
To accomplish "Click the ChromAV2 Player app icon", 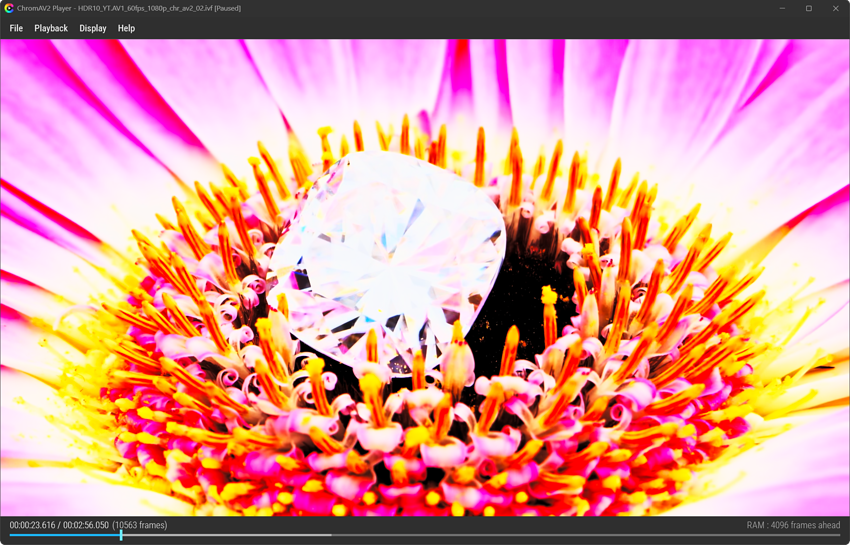I will click(9, 8).
